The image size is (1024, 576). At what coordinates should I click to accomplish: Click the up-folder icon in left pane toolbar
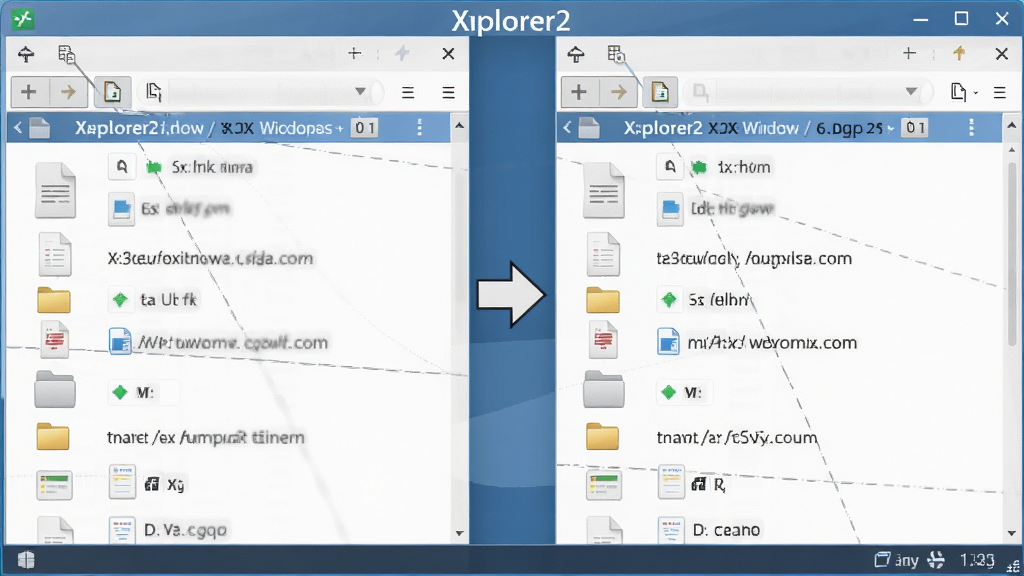26,54
